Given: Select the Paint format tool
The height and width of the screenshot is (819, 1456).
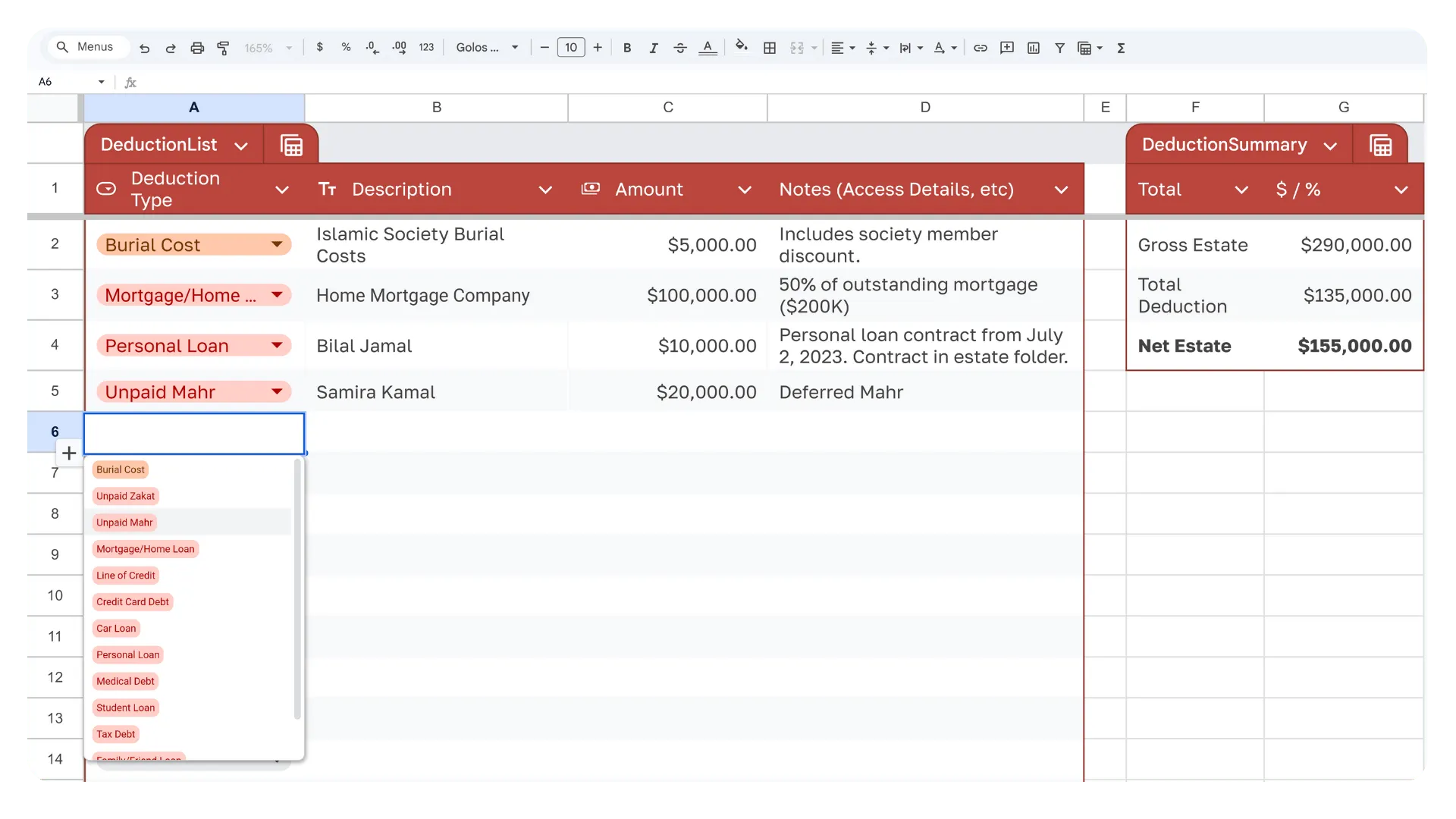Looking at the screenshot, I should (x=223, y=48).
